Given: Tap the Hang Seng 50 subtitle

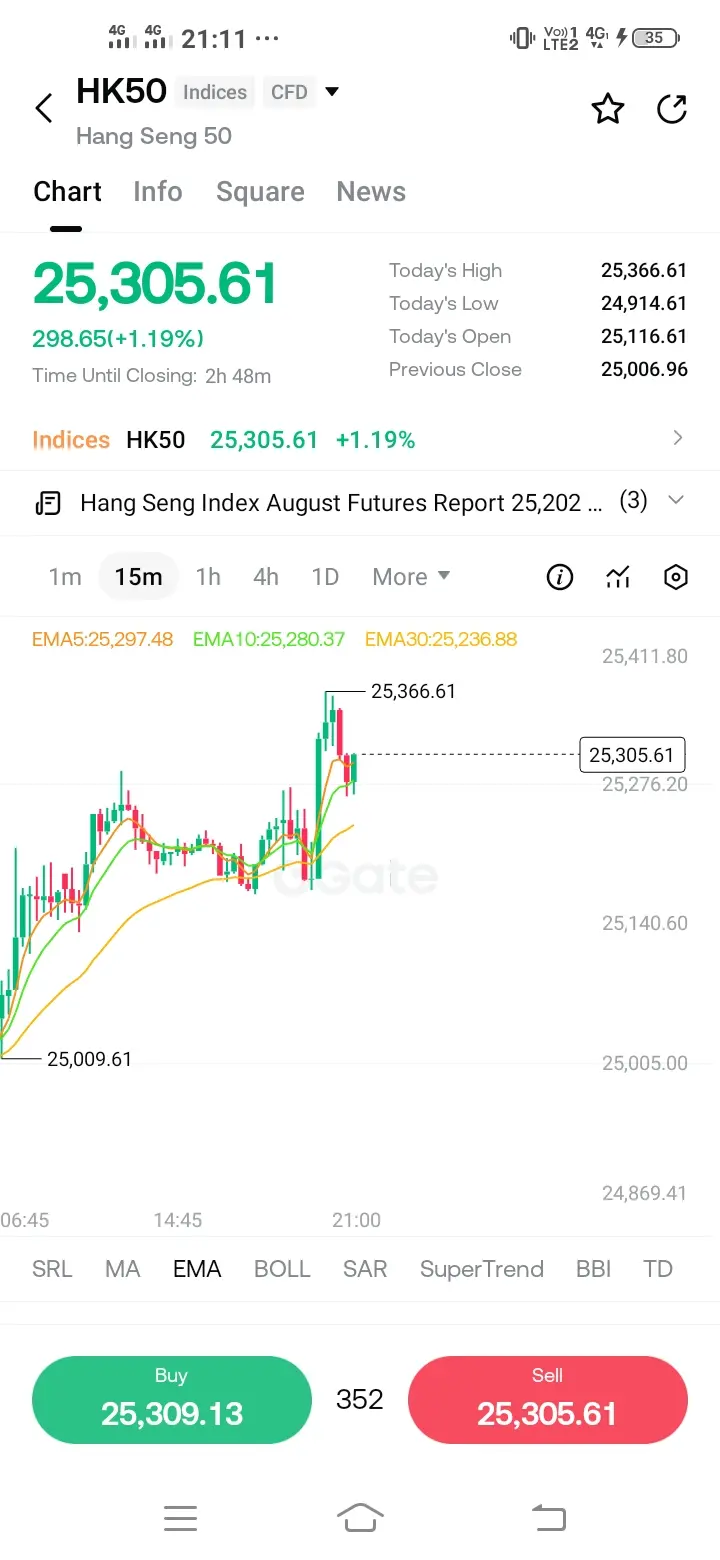Looking at the screenshot, I should pyautogui.click(x=154, y=136).
